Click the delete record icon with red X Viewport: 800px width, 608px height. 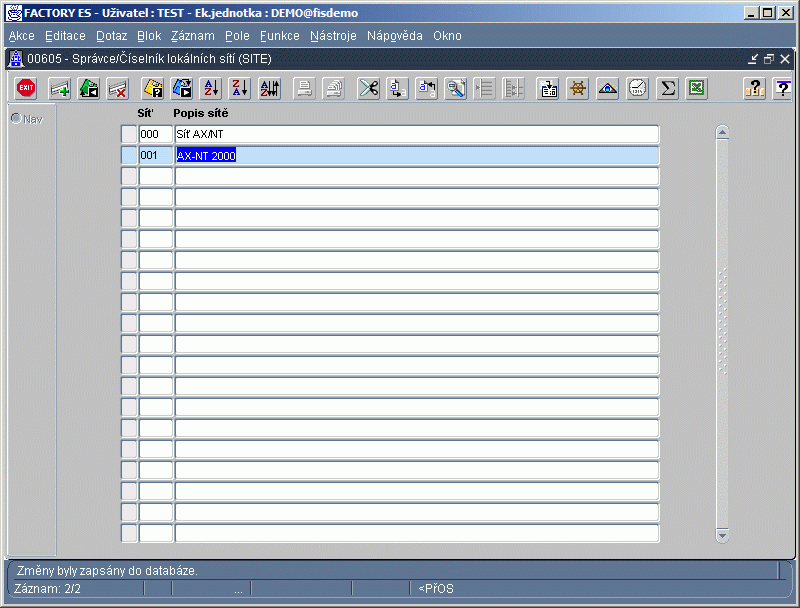(118, 89)
